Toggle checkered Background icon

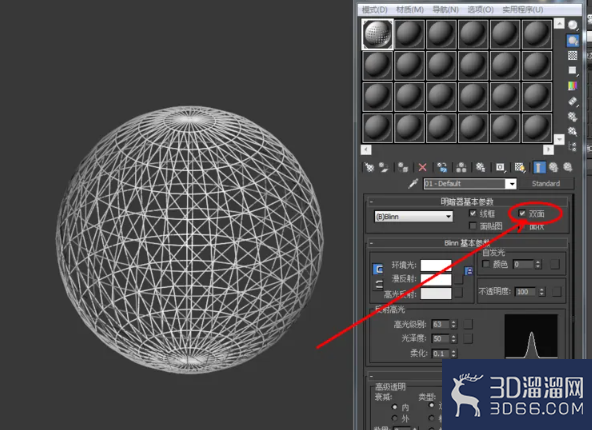coord(573,55)
